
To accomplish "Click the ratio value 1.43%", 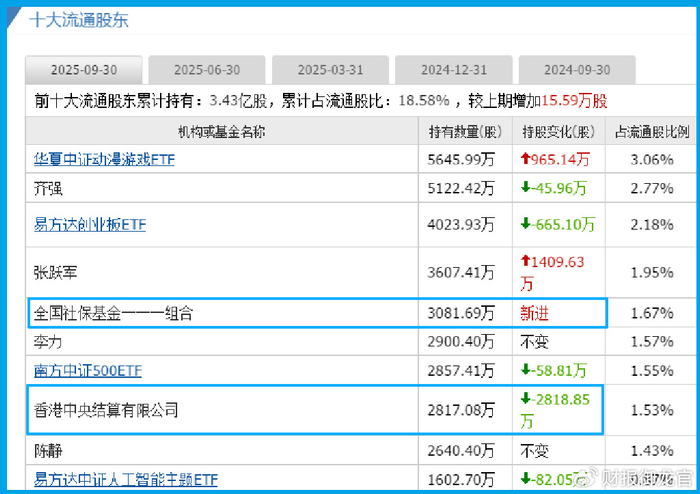I will pos(652,451).
